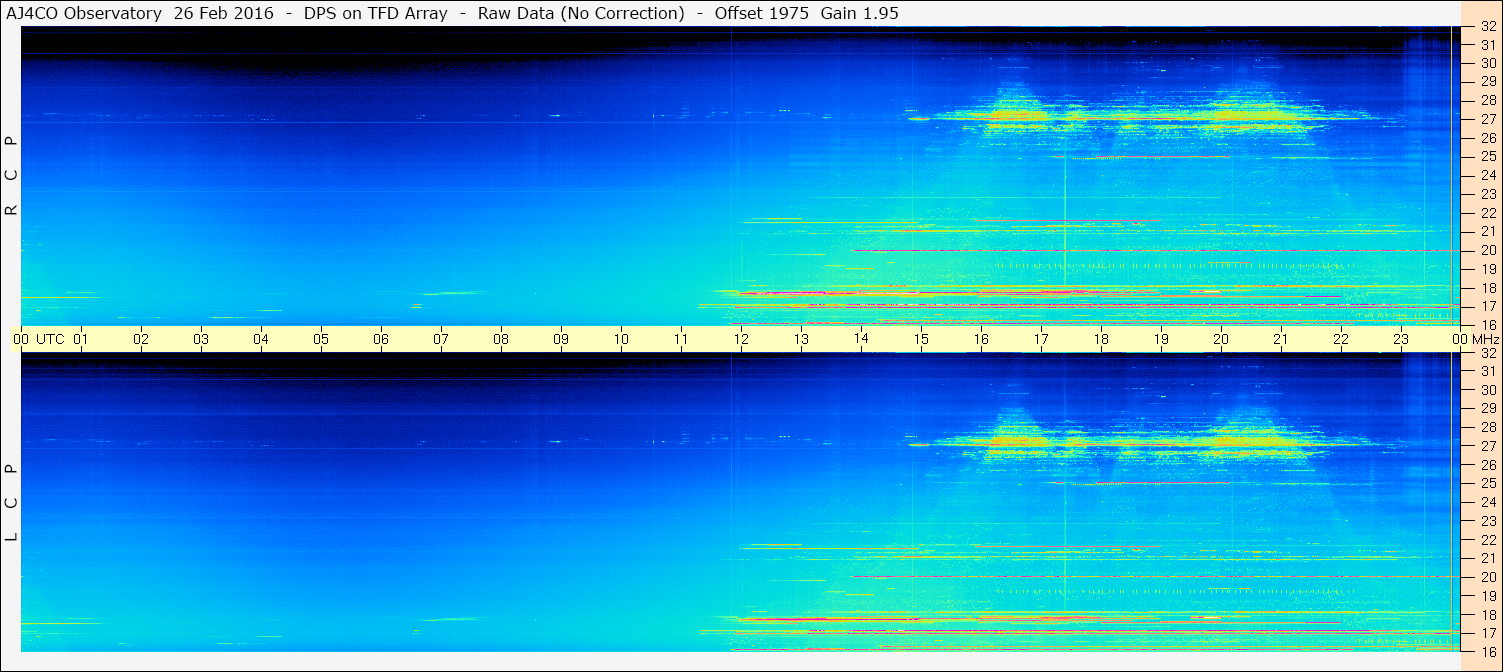The image size is (1503, 672).
Task: Click the 18 MHz tick label in LCP panel
Action: pyautogui.click(x=1488, y=615)
